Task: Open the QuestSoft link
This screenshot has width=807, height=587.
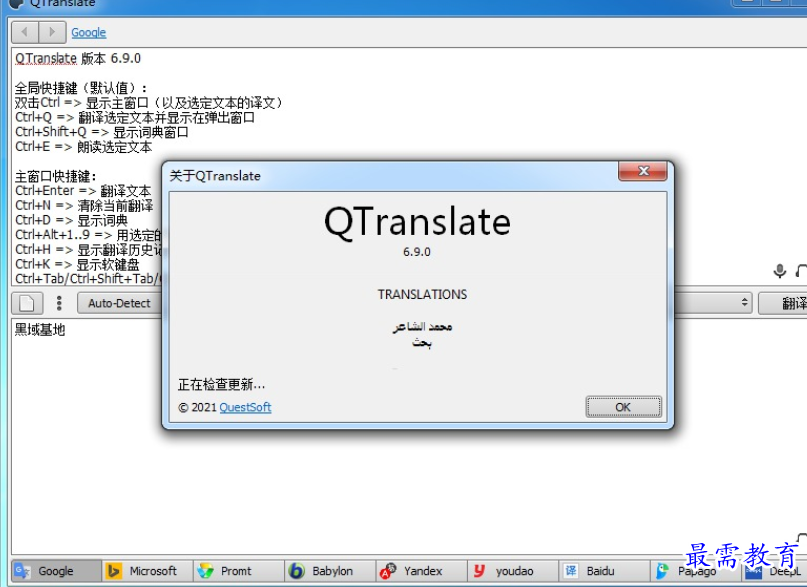Action: click(x=245, y=407)
